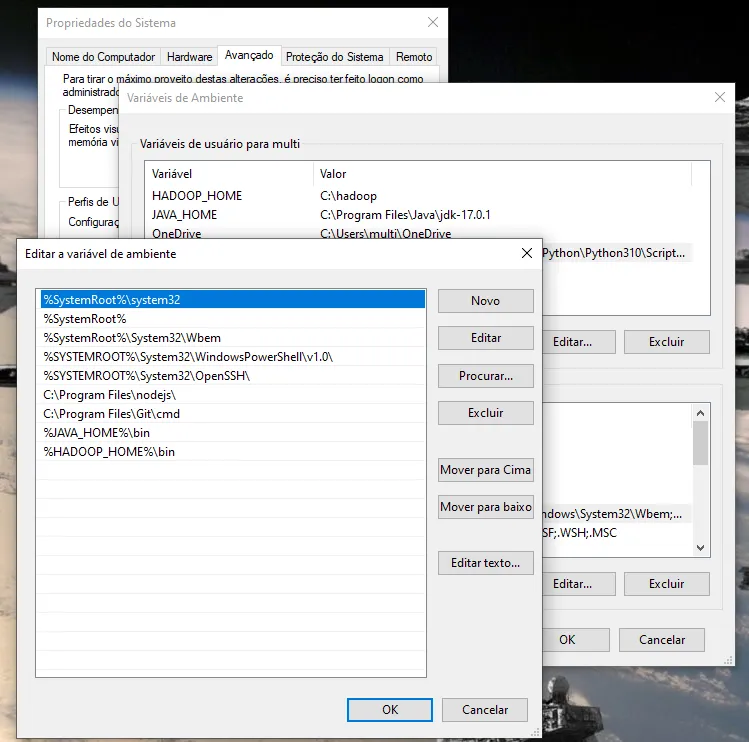Select the WindowsPowerShell\v1.0\ path entry
Viewport: 749px width, 742px height.
point(233,356)
